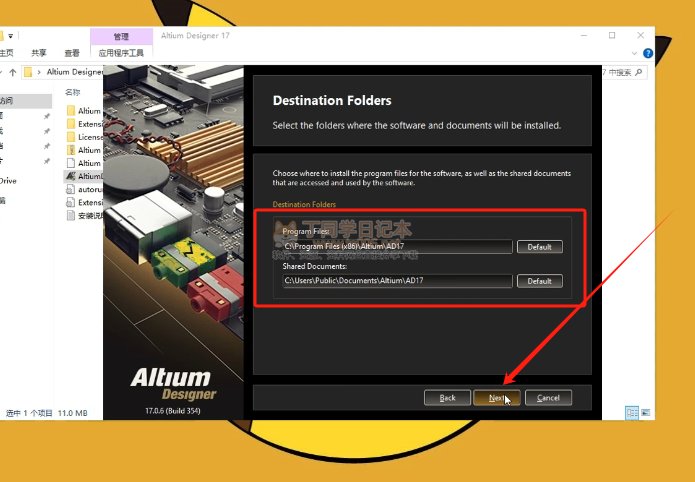Open the quick access toolbar dropdown arrow
This screenshot has width=695, height=482.
tap(11, 36)
